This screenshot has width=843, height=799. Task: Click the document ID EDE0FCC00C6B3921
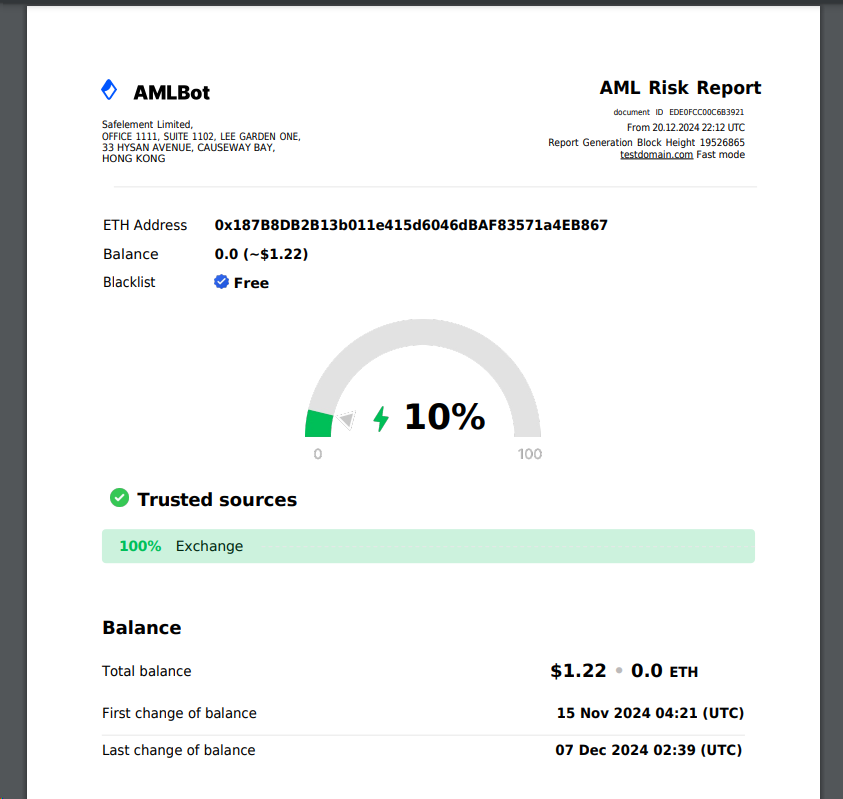click(x=706, y=113)
